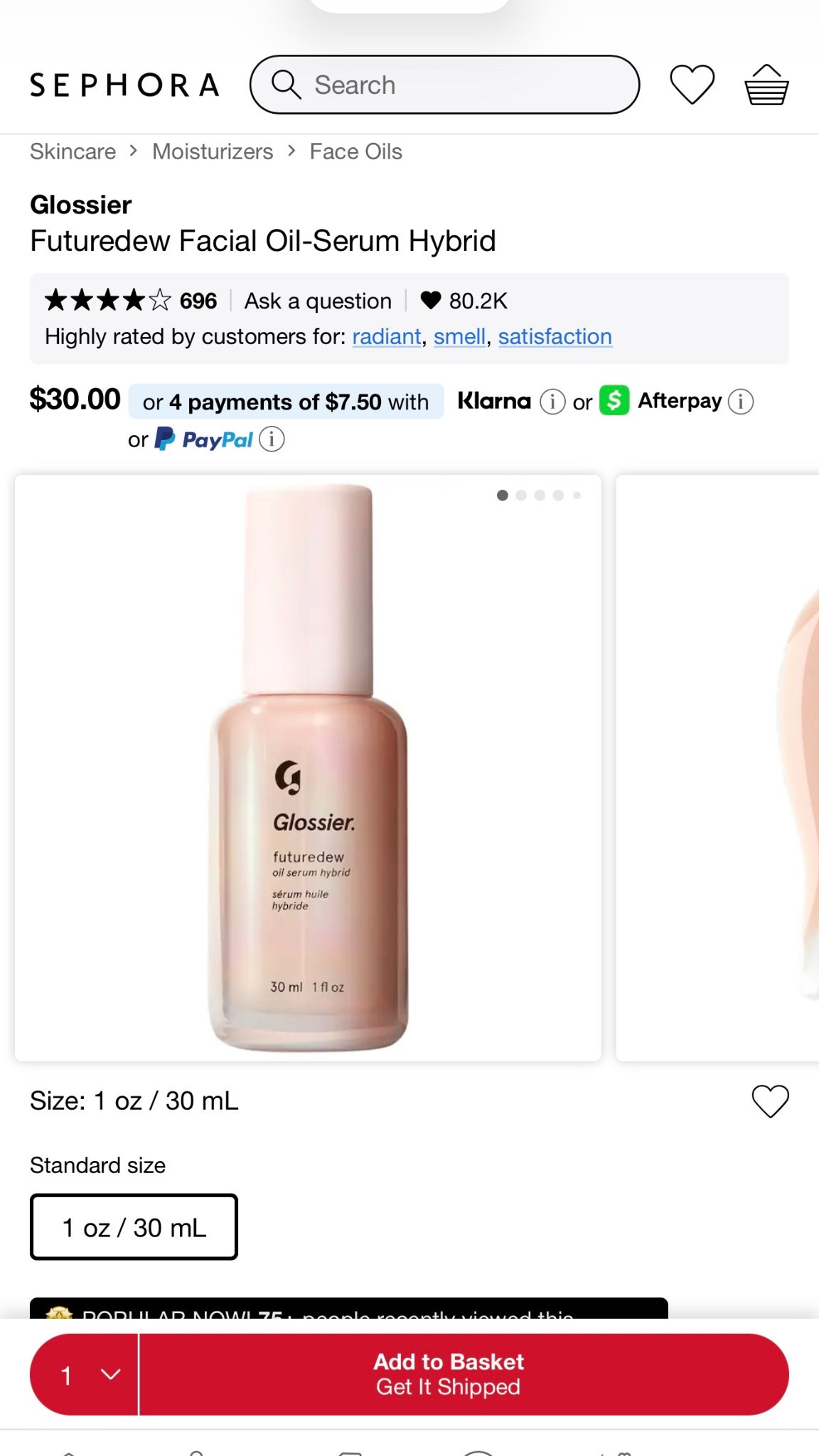Viewport: 819px width, 1456px height.
Task: Go to Skincare breadcrumb
Action: point(73,151)
